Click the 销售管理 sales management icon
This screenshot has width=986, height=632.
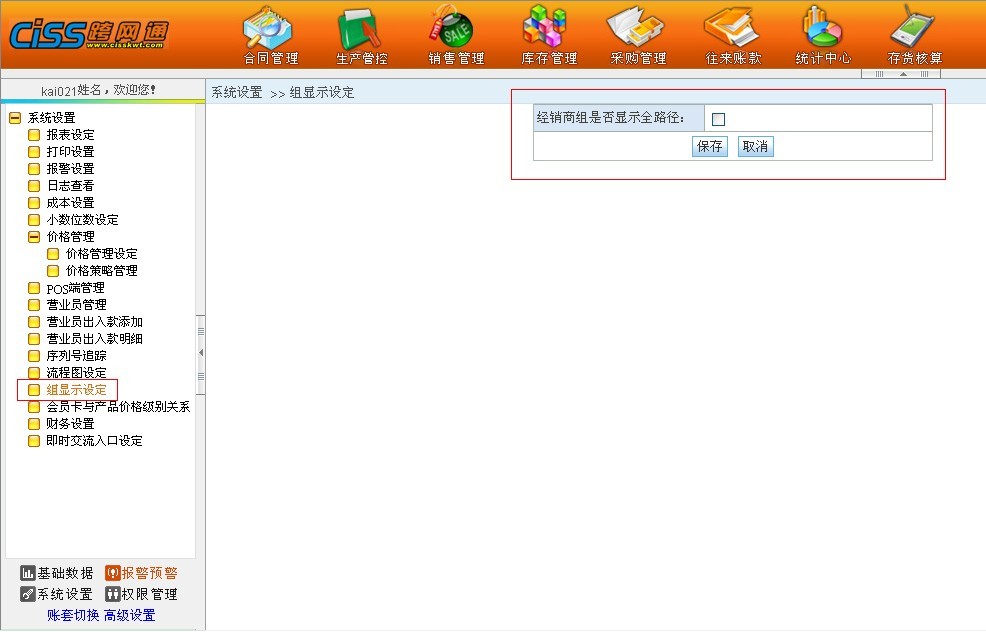456,33
